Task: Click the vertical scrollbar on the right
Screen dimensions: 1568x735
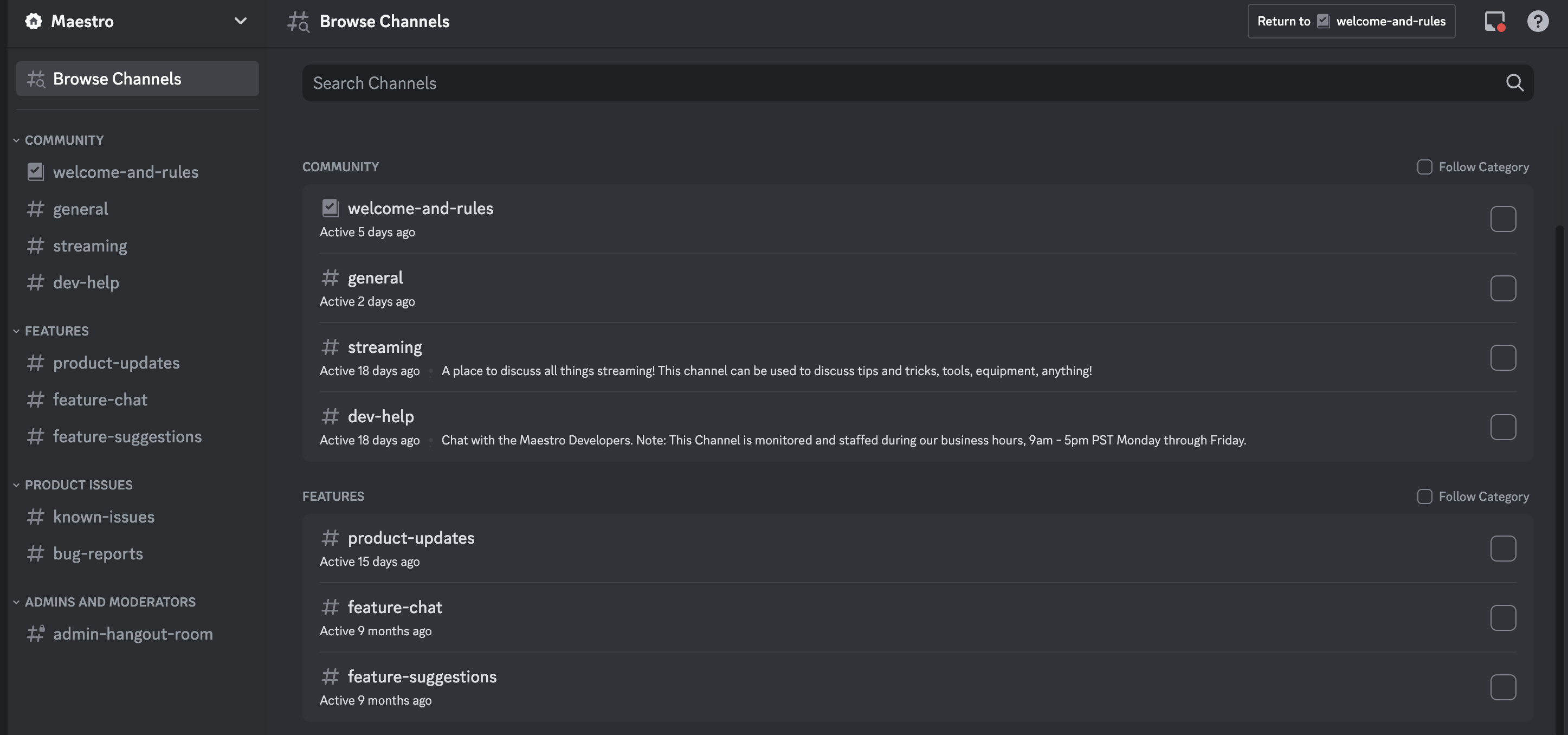Action: point(1559,426)
